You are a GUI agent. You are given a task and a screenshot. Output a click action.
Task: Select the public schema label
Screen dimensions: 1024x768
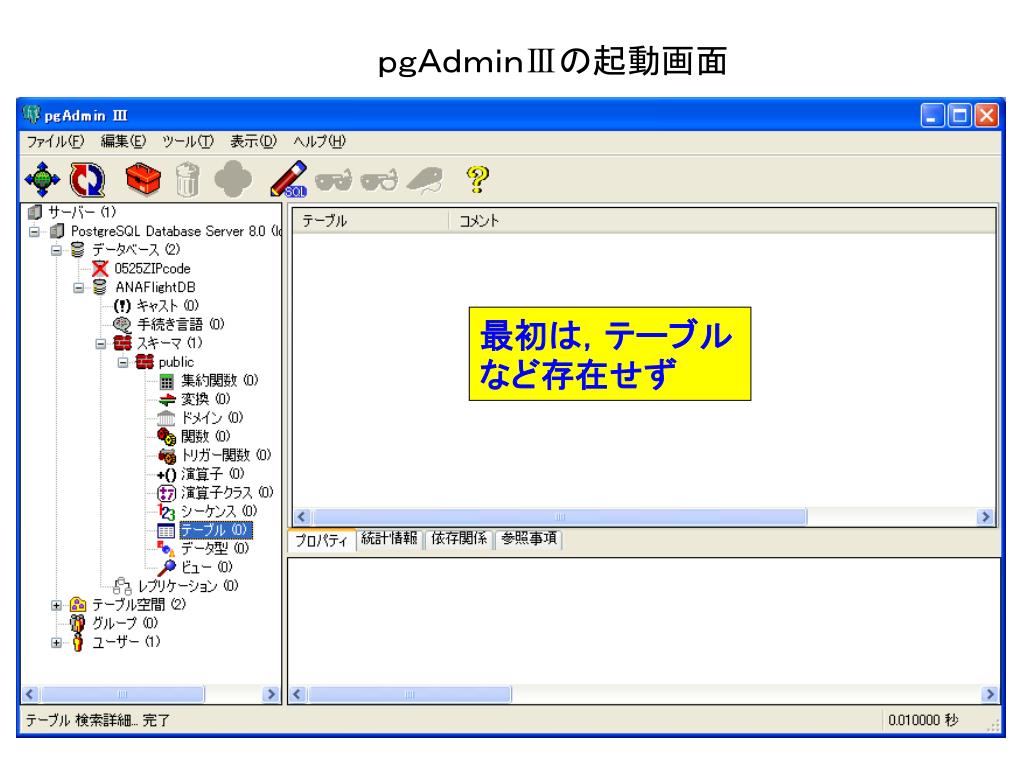tap(176, 362)
